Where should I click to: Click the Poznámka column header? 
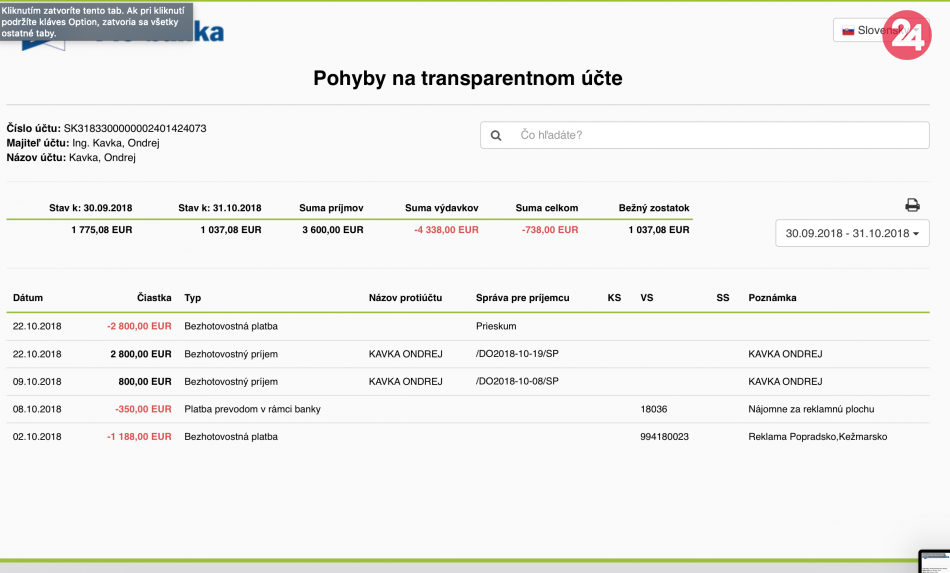pyautogui.click(x=772, y=298)
